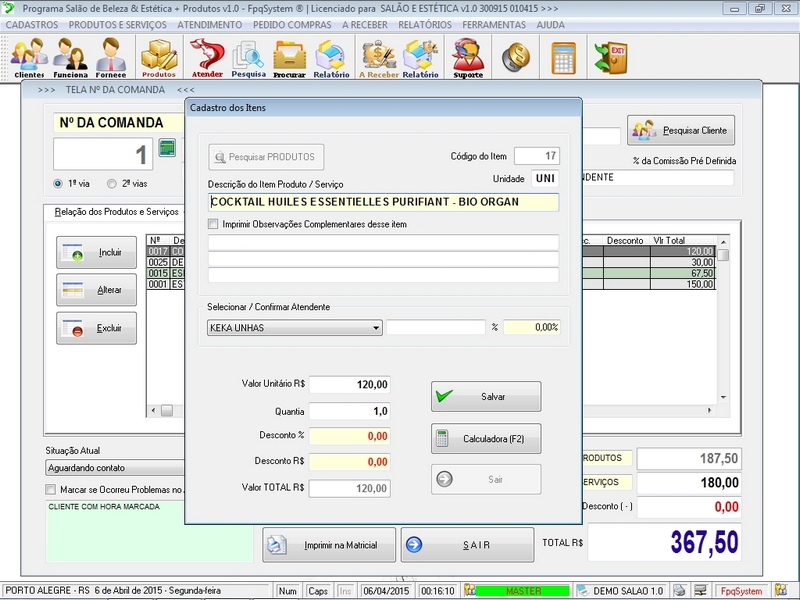Click the Salvar button
Image resolution: width=800 pixels, height=600 pixels.
[486, 397]
